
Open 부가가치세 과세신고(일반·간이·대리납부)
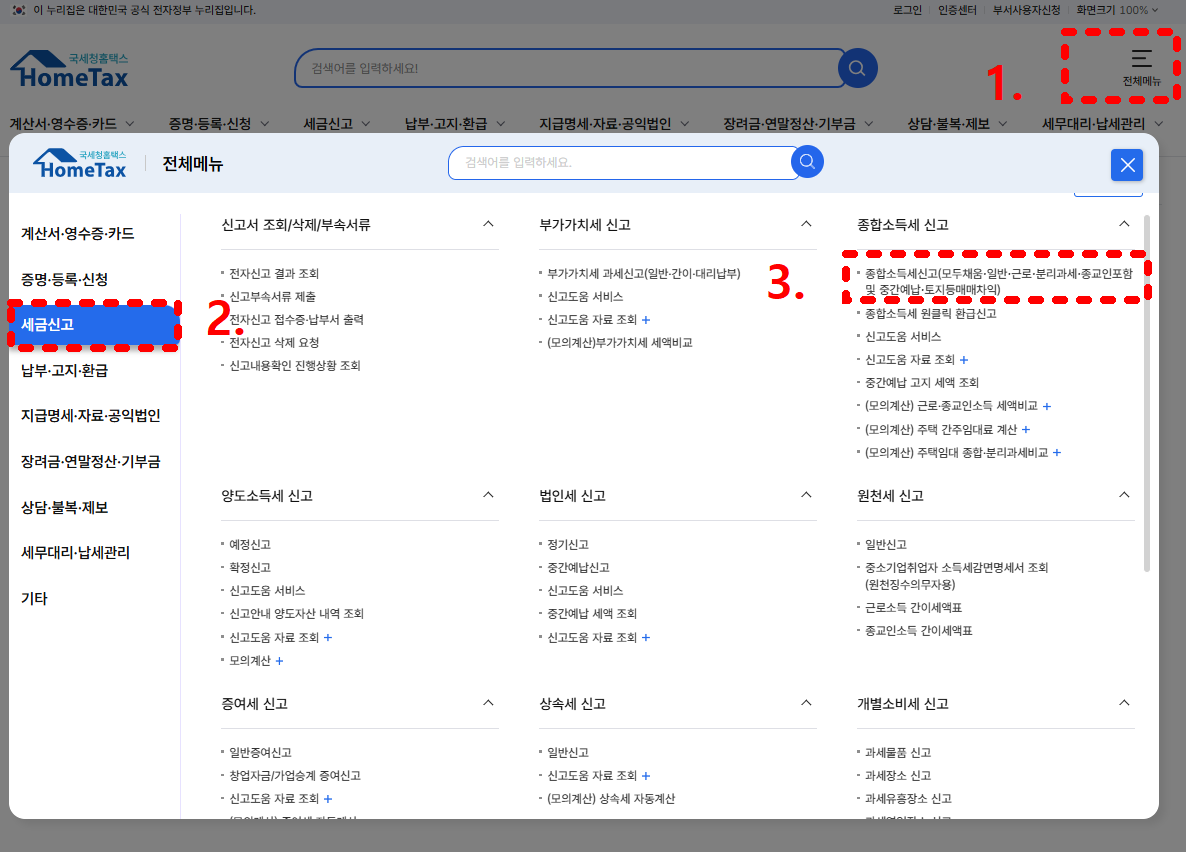click(644, 274)
